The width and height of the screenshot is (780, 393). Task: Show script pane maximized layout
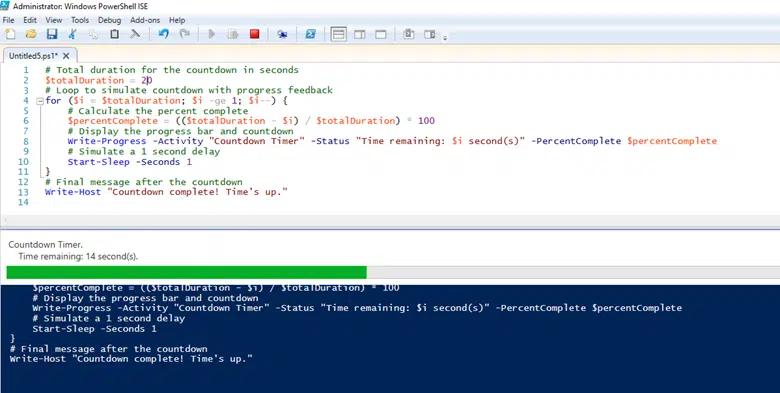[381, 34]
